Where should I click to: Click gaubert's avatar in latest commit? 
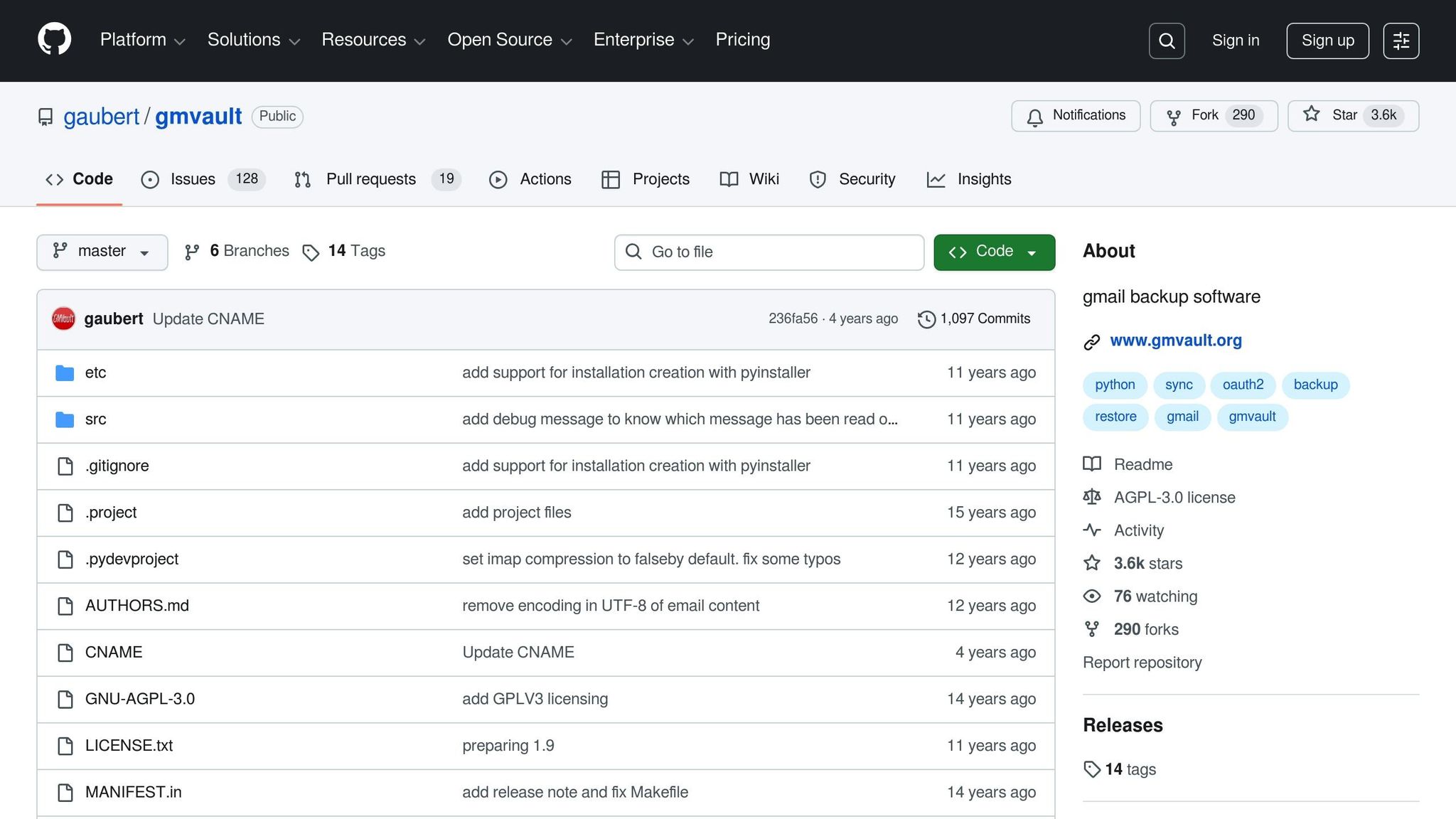pyautogui.click(x=63, y=319)
